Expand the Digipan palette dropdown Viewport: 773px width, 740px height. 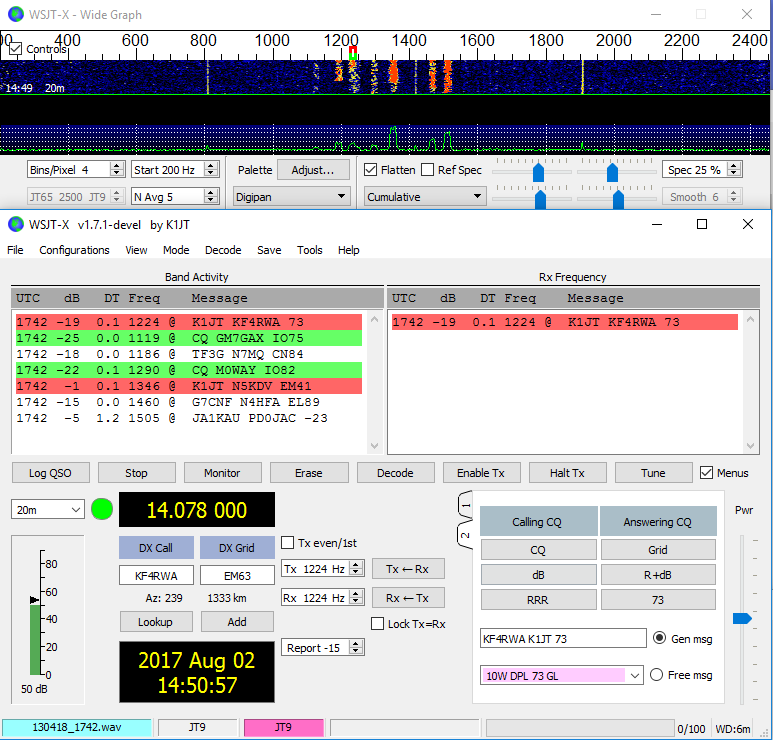point(290,197)
